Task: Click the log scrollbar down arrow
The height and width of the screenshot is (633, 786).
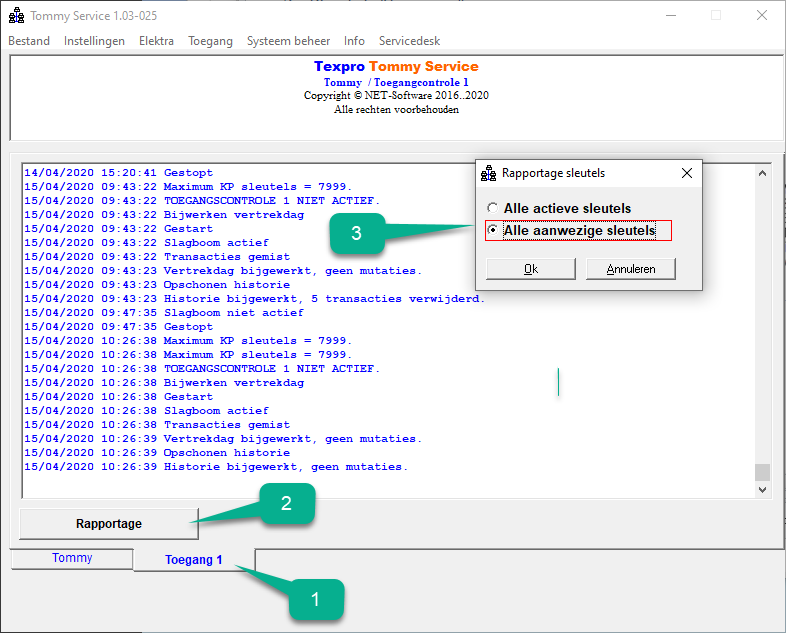Action: click(x=762, y=490)
